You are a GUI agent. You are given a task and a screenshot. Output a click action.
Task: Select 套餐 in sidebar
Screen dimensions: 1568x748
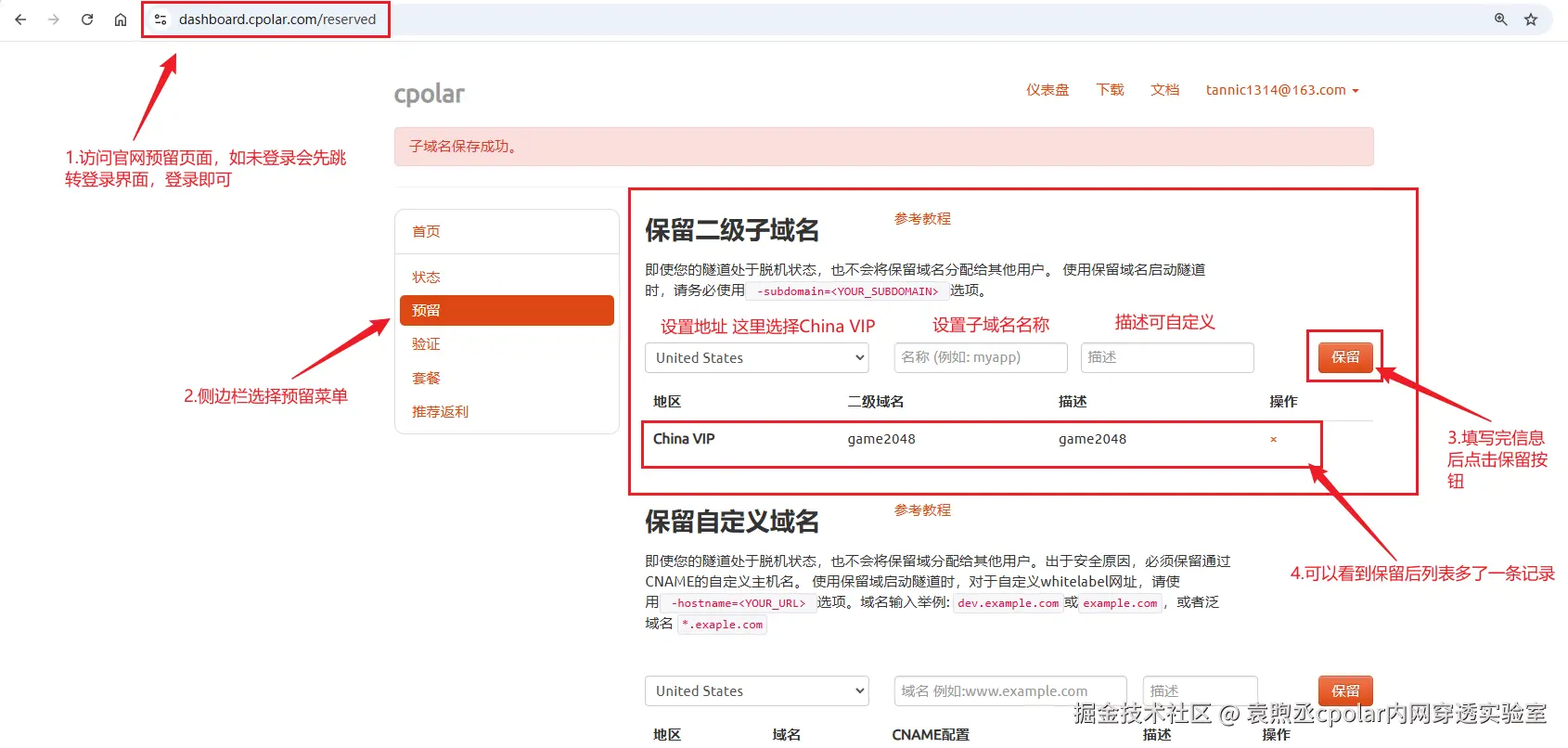pyautogui.click(x=507, y=379)
